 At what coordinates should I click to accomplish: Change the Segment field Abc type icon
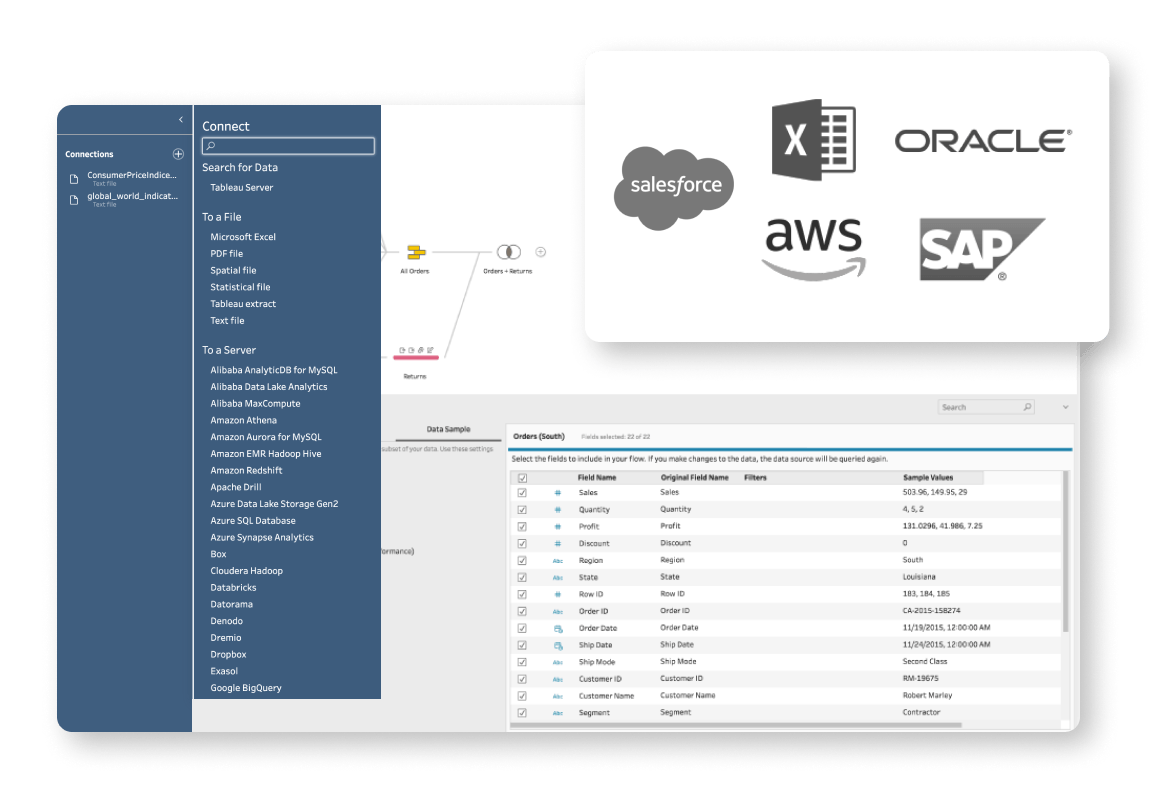coord(557,714)
